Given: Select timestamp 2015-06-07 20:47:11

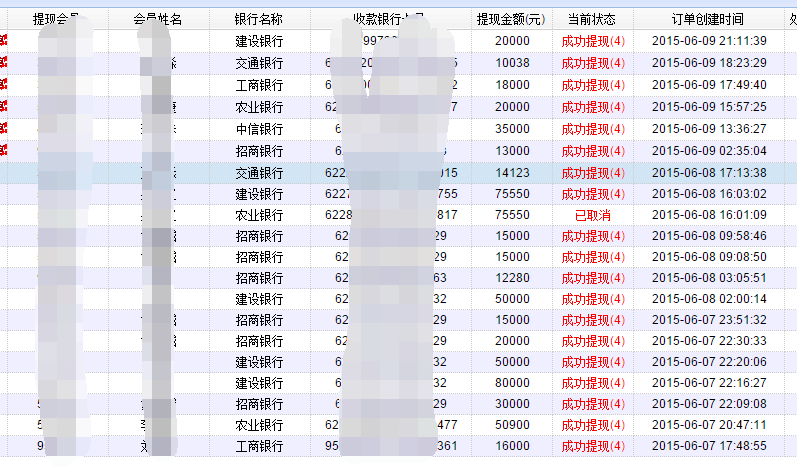Looking at the screenshot, I should pos(709,425).
